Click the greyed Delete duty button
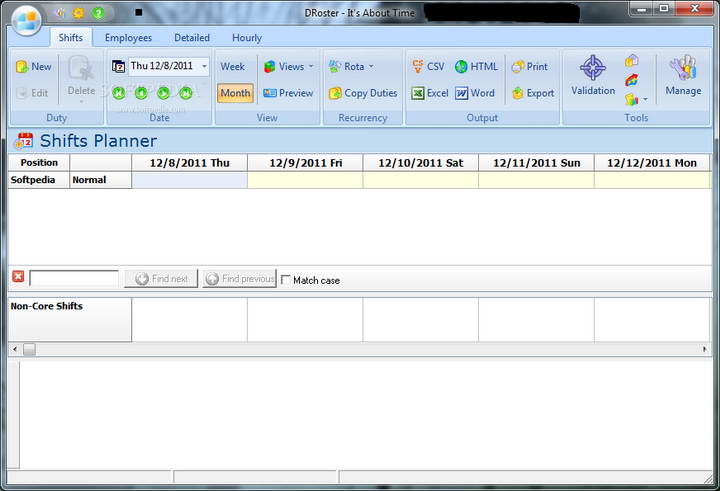The height and width of the screenshot is (491, 720). tap(81, 78)
